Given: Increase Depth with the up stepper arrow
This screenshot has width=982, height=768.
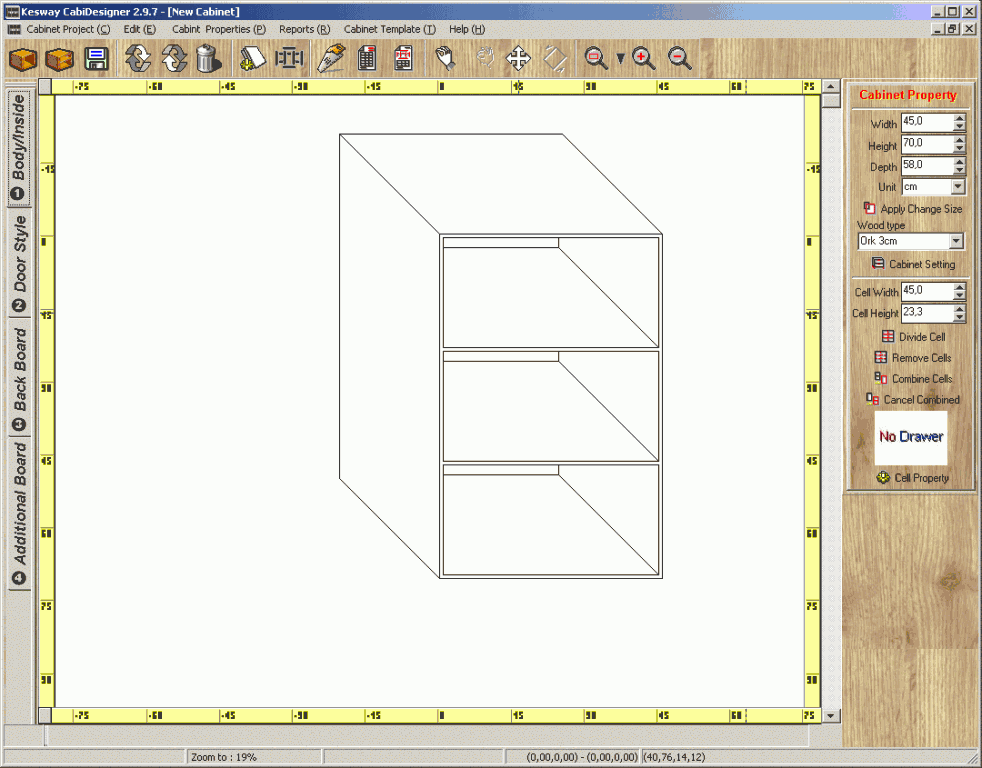Looking at the screenshot, I should pos(959,161).
